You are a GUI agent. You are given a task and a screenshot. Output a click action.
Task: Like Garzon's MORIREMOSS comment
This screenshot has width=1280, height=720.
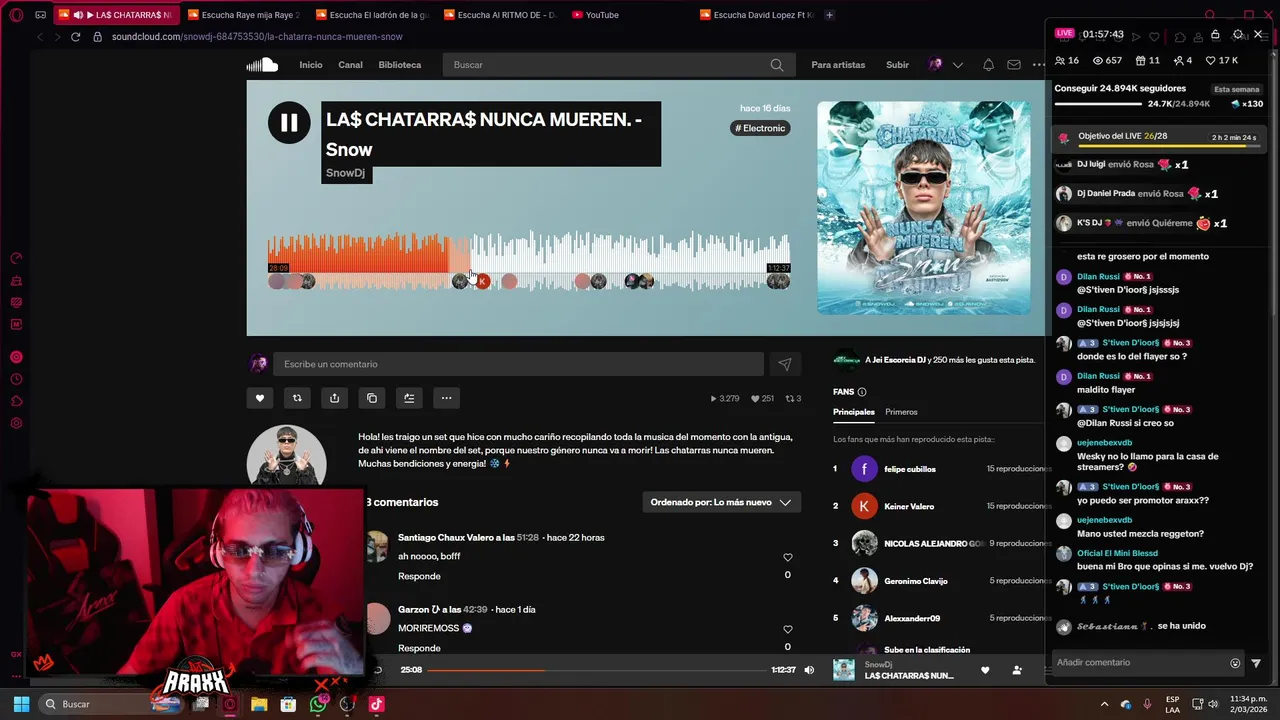[788, 630]
